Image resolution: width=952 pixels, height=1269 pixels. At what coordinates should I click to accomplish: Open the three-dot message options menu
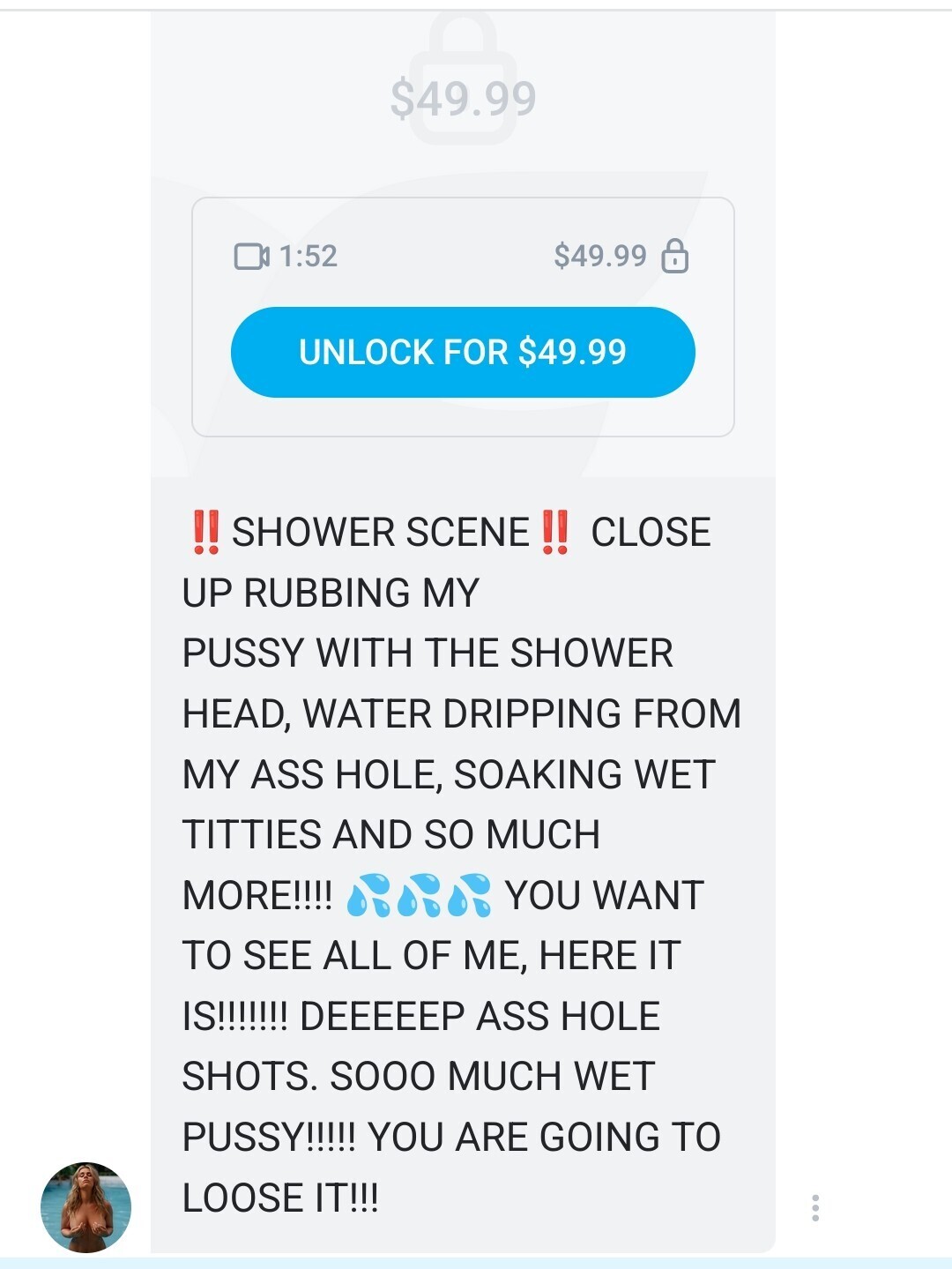click(815, 1207)
